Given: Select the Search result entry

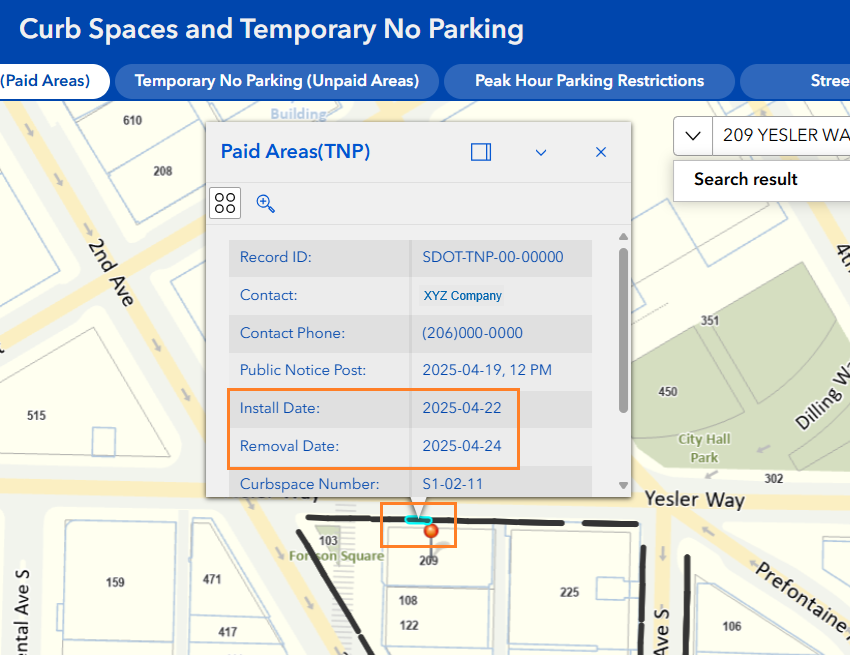Looking at the screenshot, I should tap(746, 180).
